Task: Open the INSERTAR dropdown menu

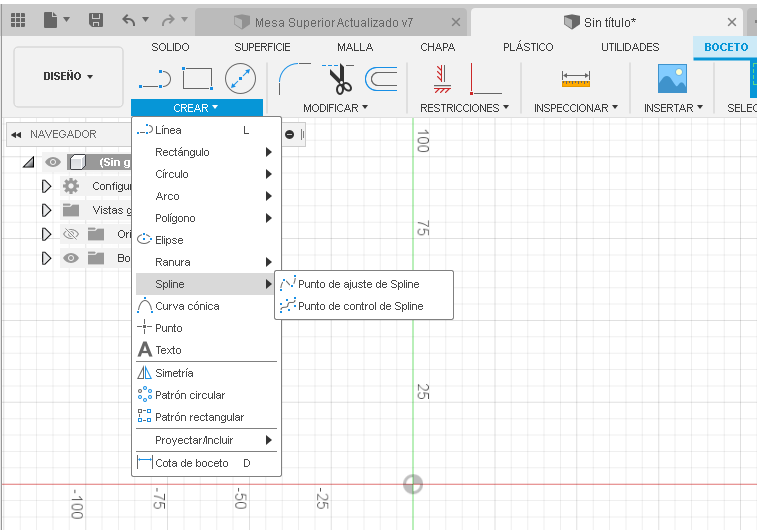Action: (x=673, y=108)
